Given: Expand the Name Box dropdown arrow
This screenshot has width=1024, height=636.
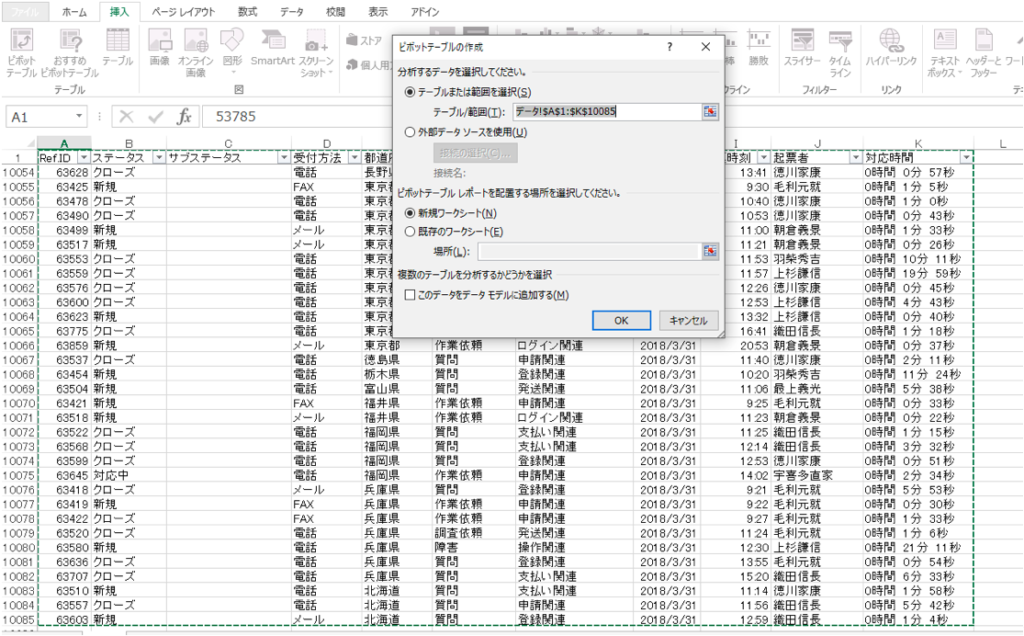Looking at the screenshot, I should (79, 117).
